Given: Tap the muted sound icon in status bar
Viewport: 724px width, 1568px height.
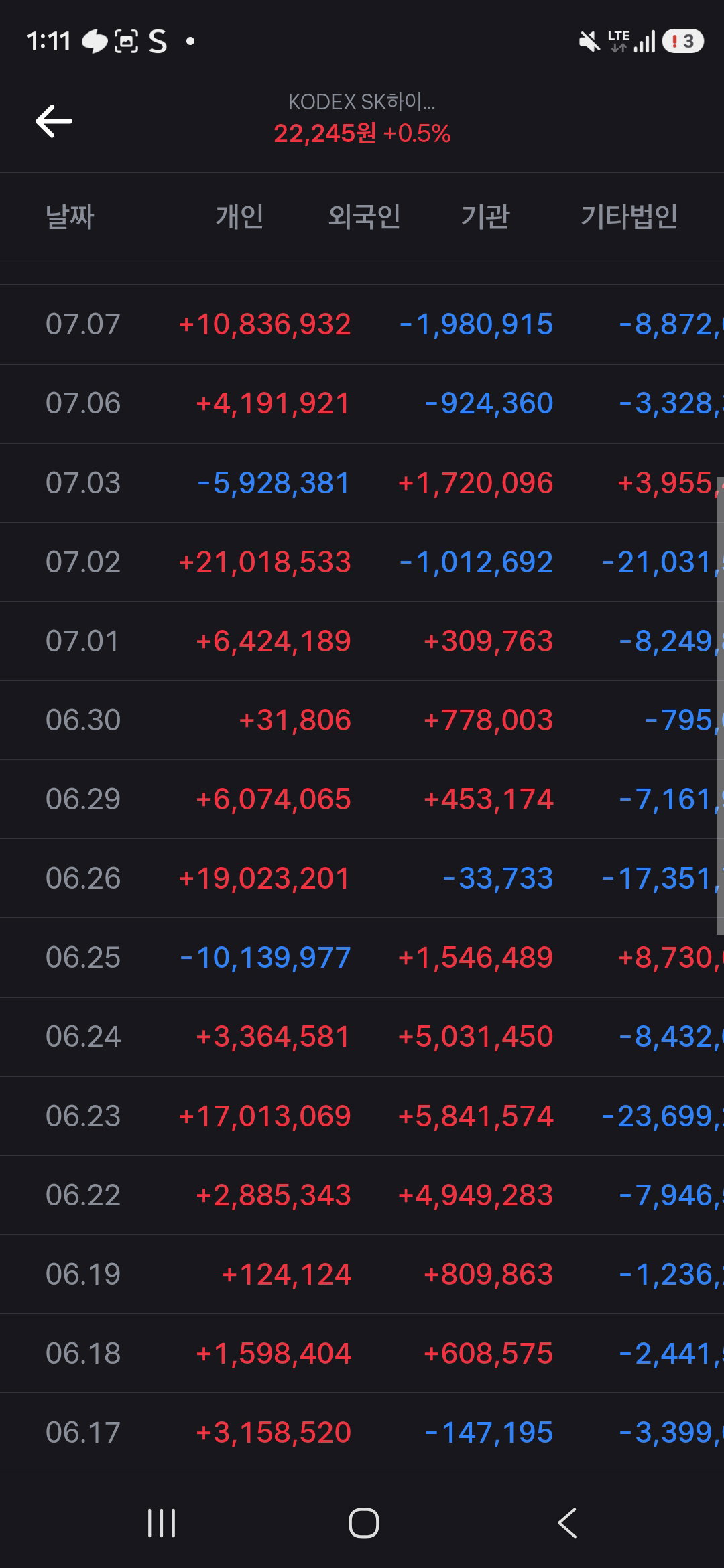Looking at the screenshot, I should pyautogui.click(x=589, y=42).
